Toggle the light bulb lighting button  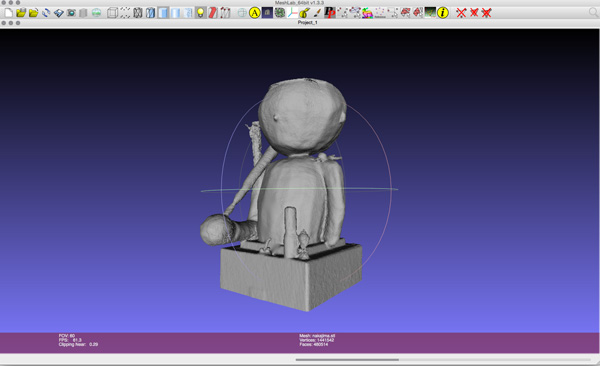201,13
